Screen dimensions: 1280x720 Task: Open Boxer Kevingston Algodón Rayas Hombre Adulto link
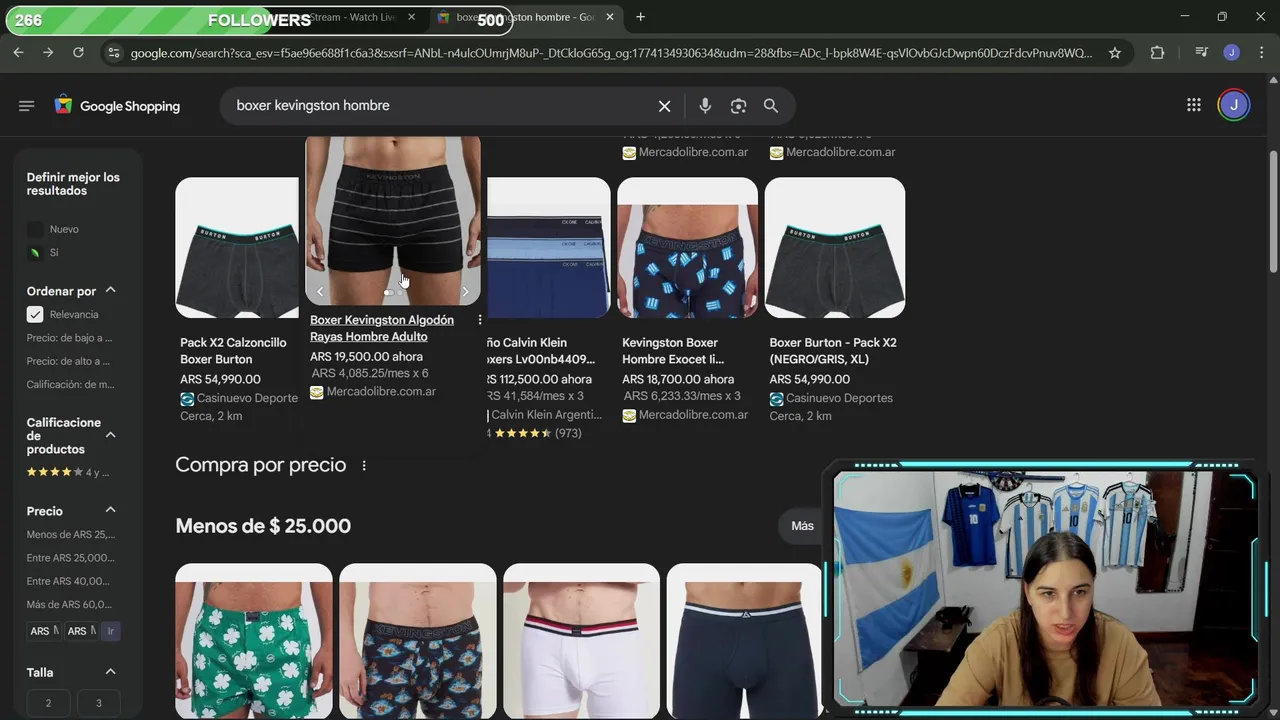point(382,328)
